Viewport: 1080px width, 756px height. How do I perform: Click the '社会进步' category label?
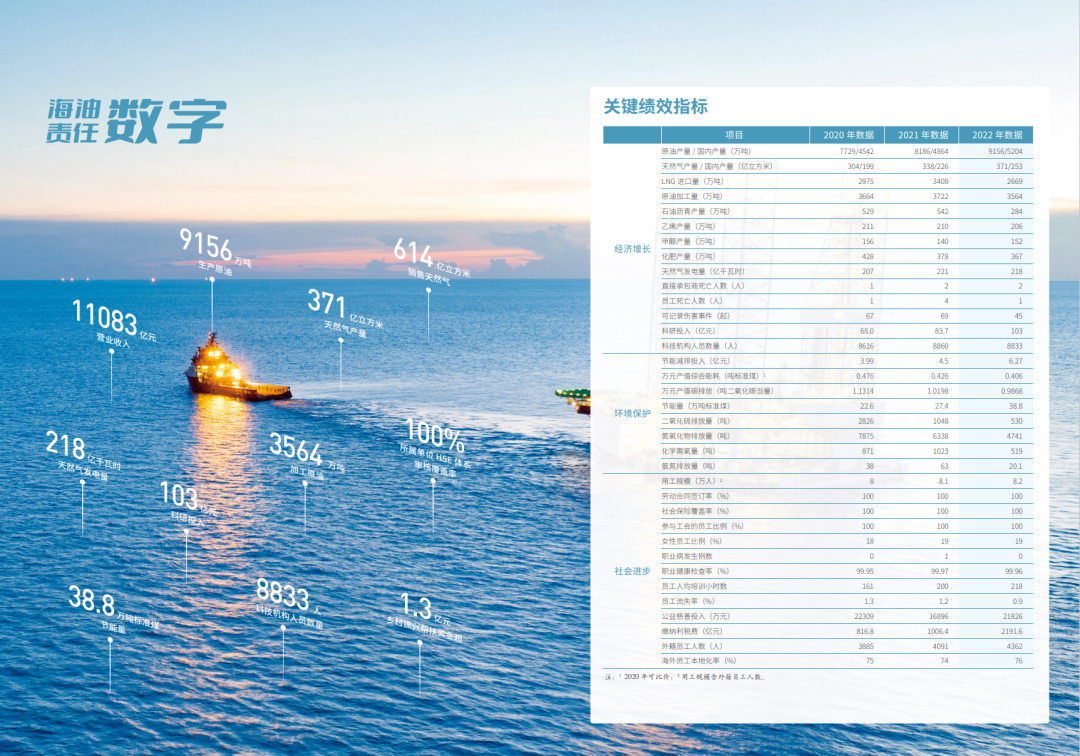(x=632, y=571)
